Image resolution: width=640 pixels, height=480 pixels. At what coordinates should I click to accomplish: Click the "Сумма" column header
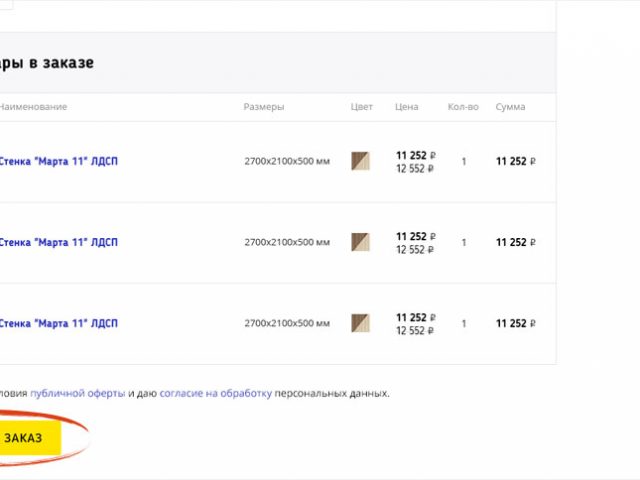(510, 107)
